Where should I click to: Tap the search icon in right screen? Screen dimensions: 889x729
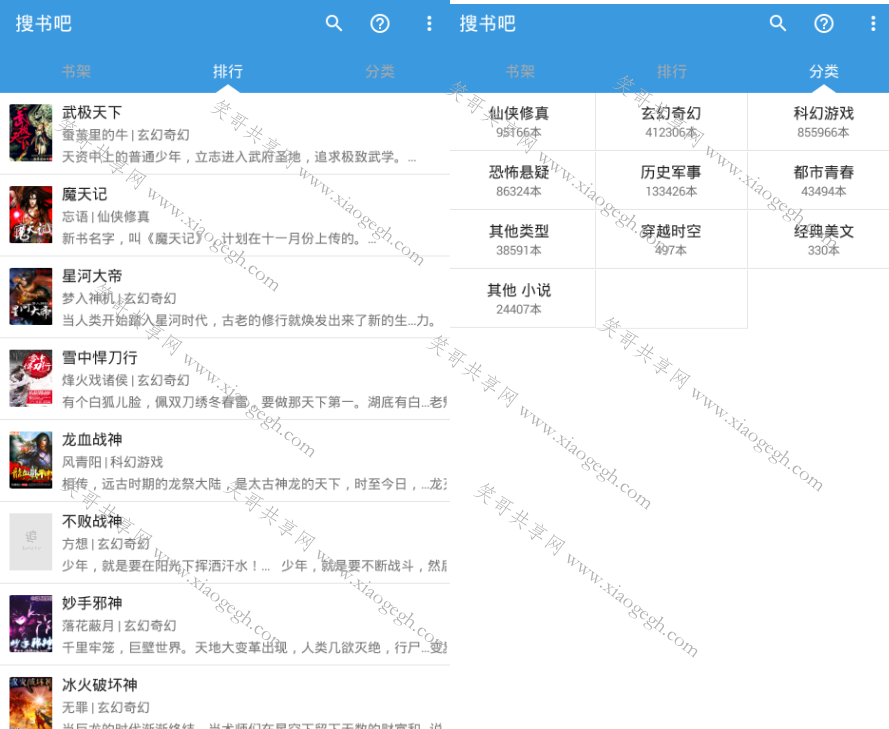778,23
